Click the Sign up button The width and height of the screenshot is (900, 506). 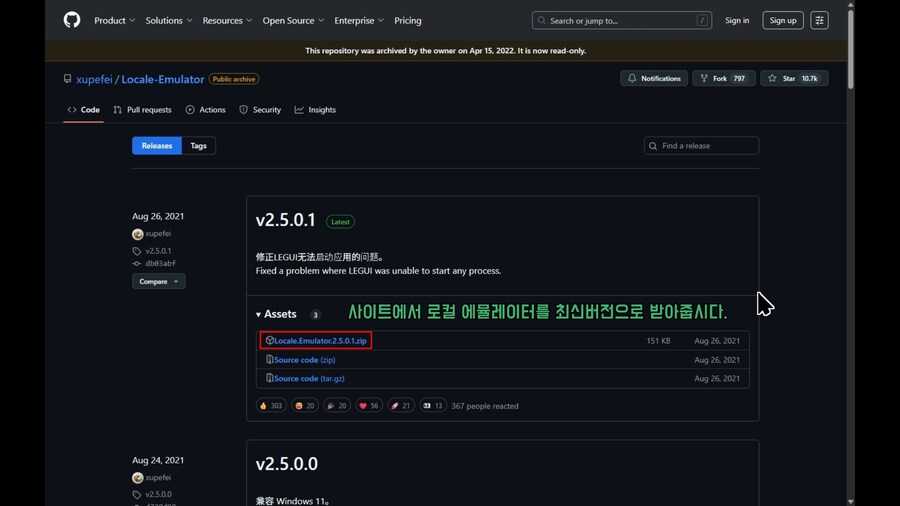(x=783, y=21)
